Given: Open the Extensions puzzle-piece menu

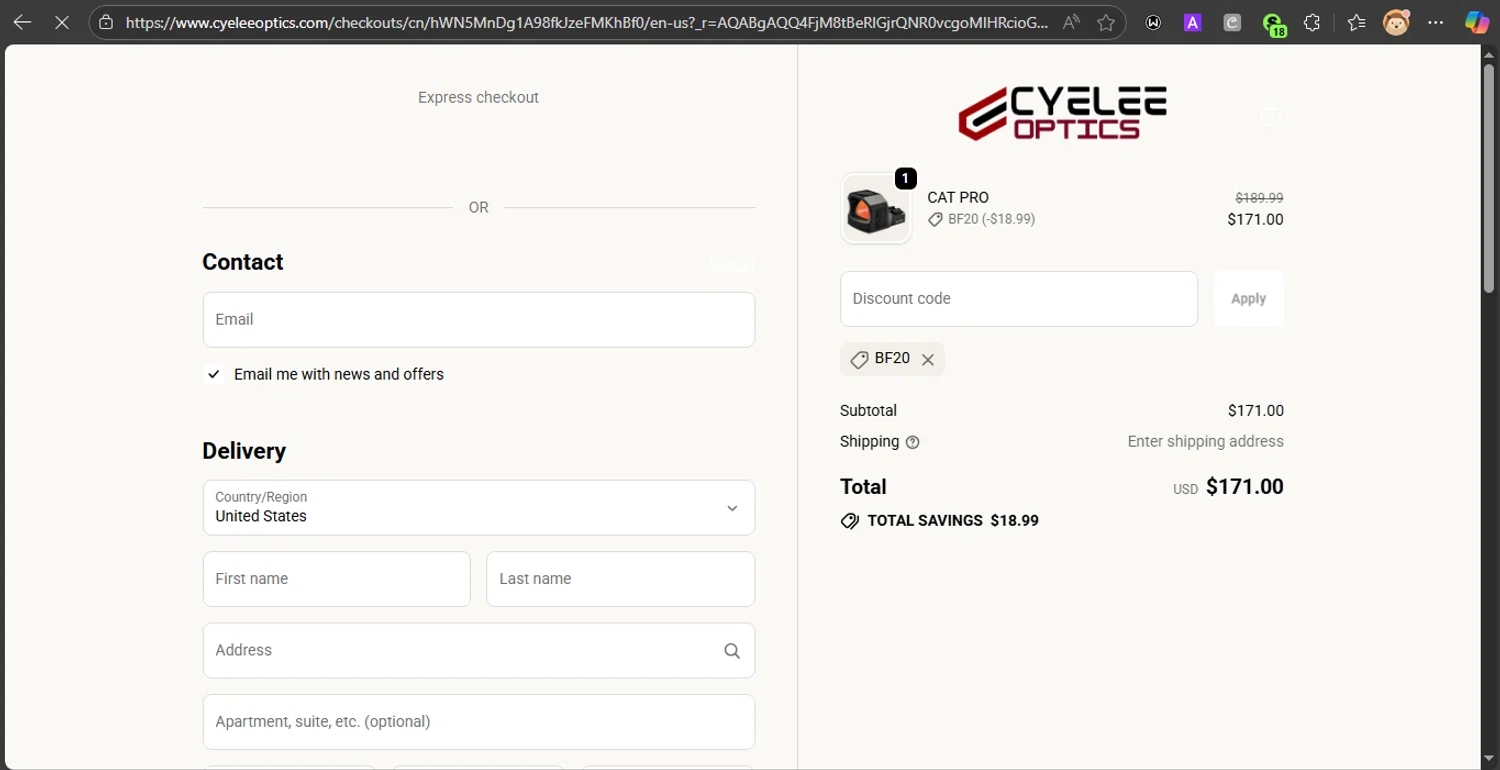Looking at the screenshot, I should (1313, 22).
